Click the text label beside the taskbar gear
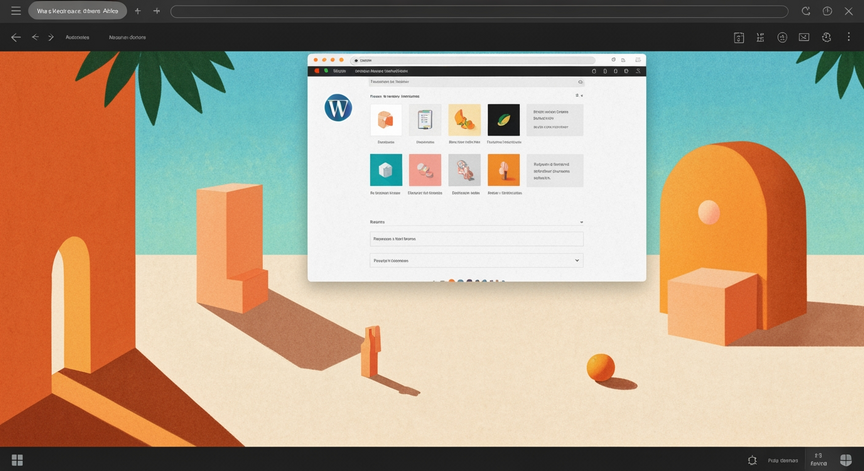Viewport: 864px width, 471px height. click(x=782, y=461)
